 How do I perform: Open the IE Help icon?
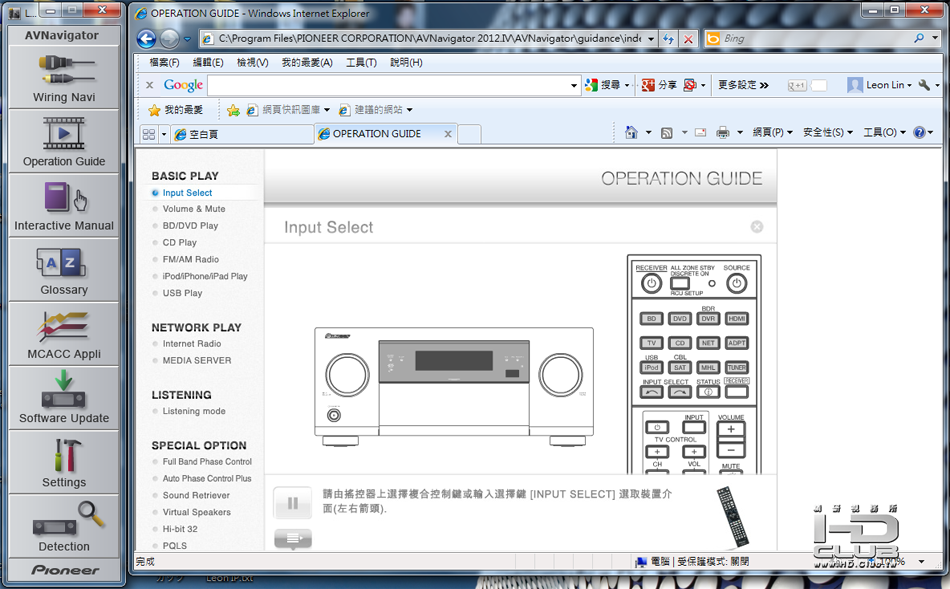(920, 132)
